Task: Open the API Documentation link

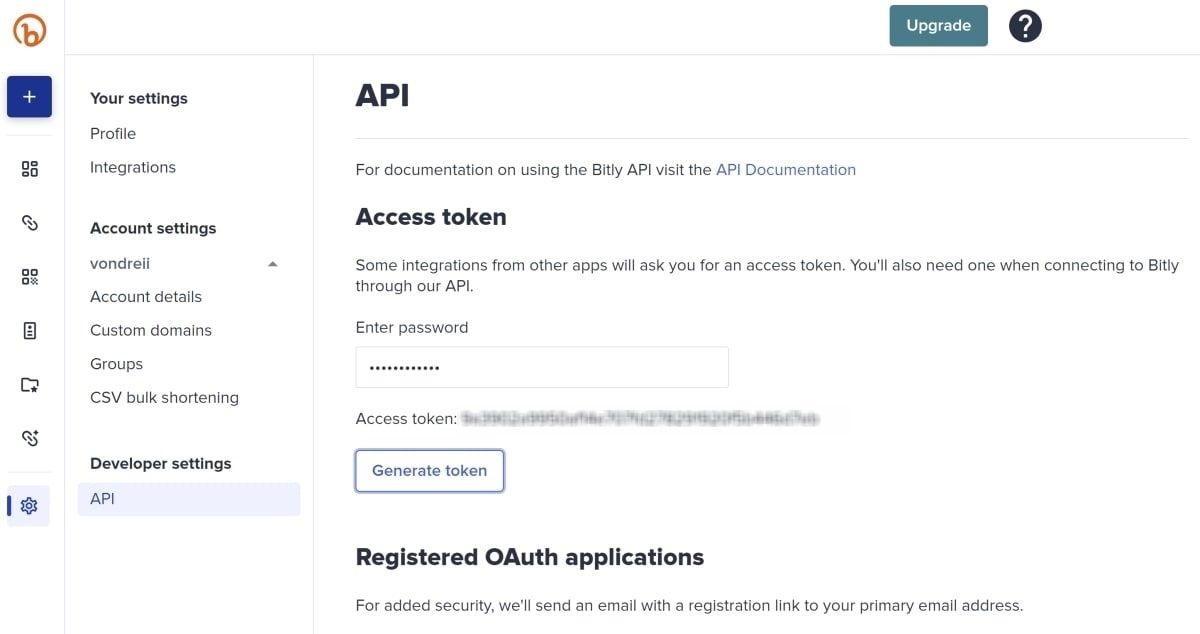Action: tap(786, 169)
